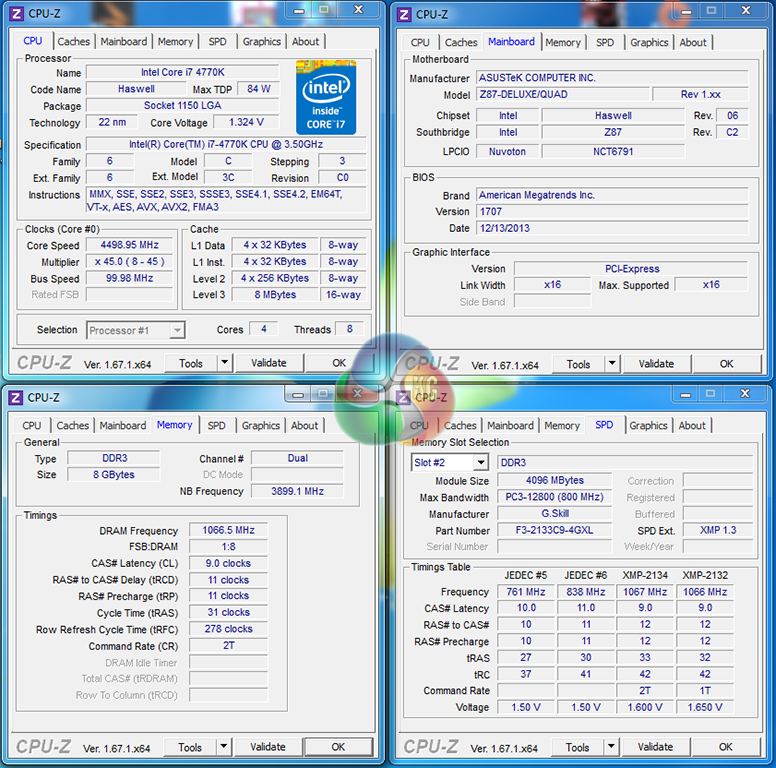Screen dimensions: 776x768
Task: Click Validate in the SPD window
Action: [x=655, y=747]
